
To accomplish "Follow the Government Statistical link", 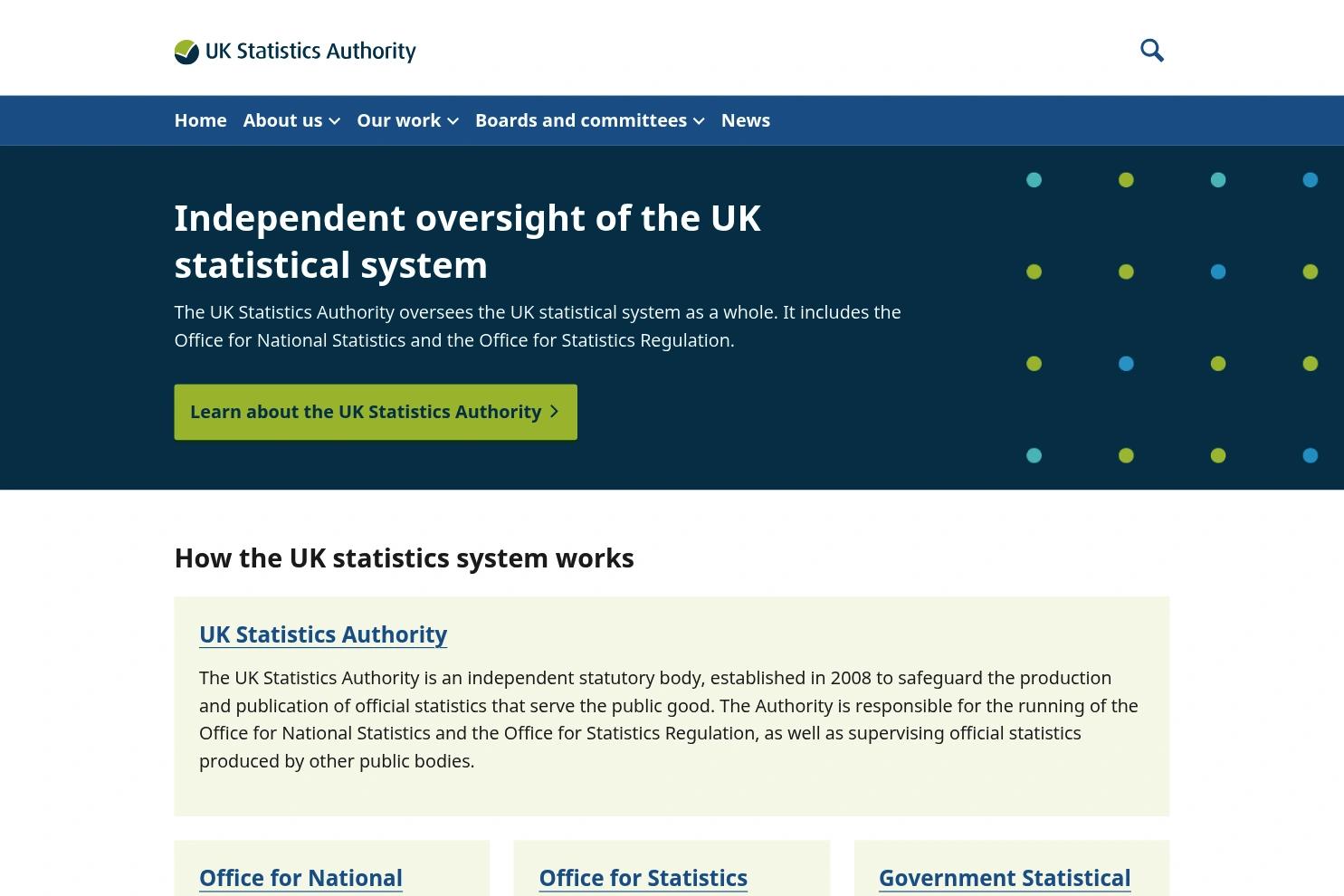I will coord(1005,878).
